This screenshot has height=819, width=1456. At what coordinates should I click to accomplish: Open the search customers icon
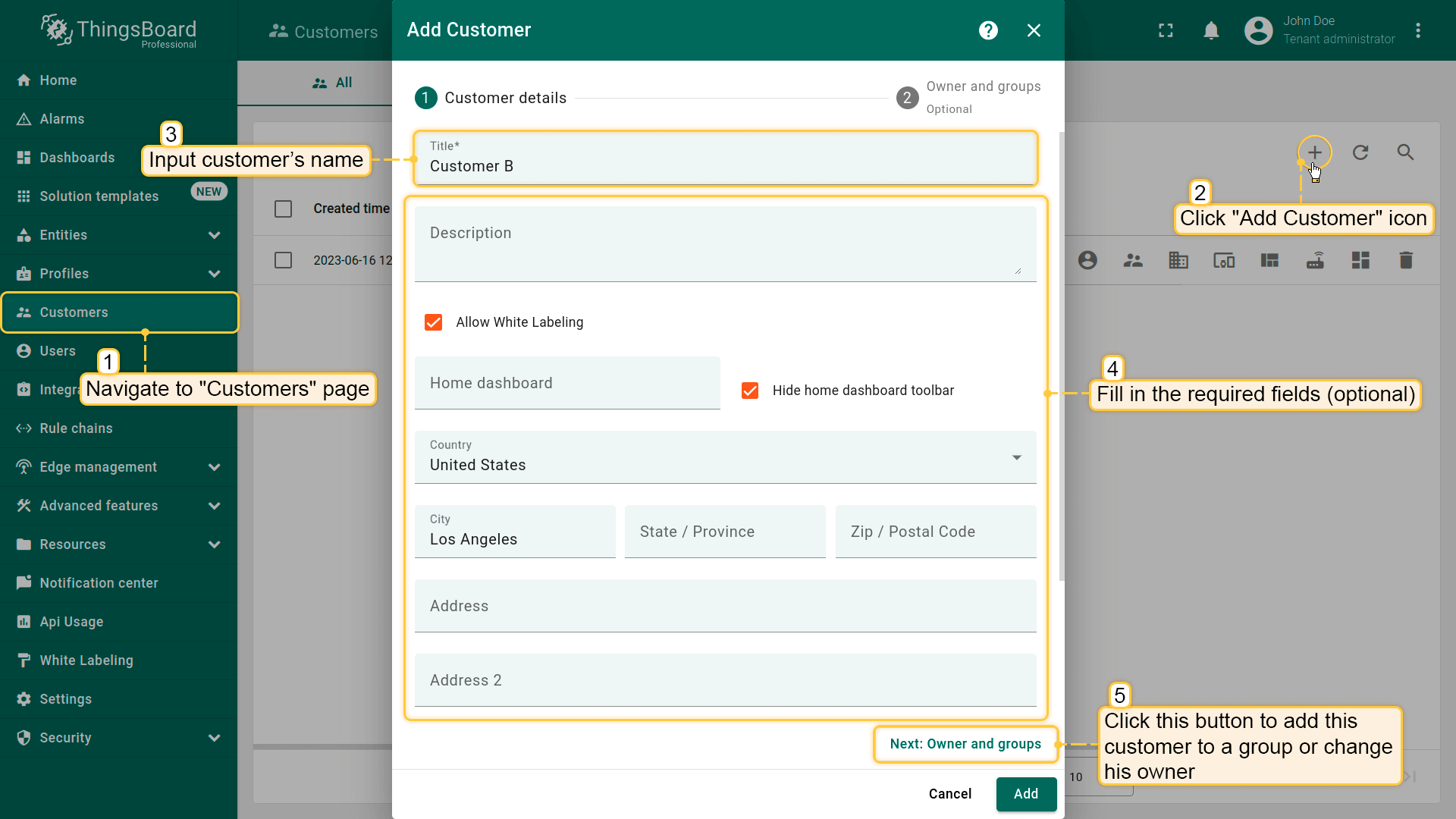[x=1405, y=152]
